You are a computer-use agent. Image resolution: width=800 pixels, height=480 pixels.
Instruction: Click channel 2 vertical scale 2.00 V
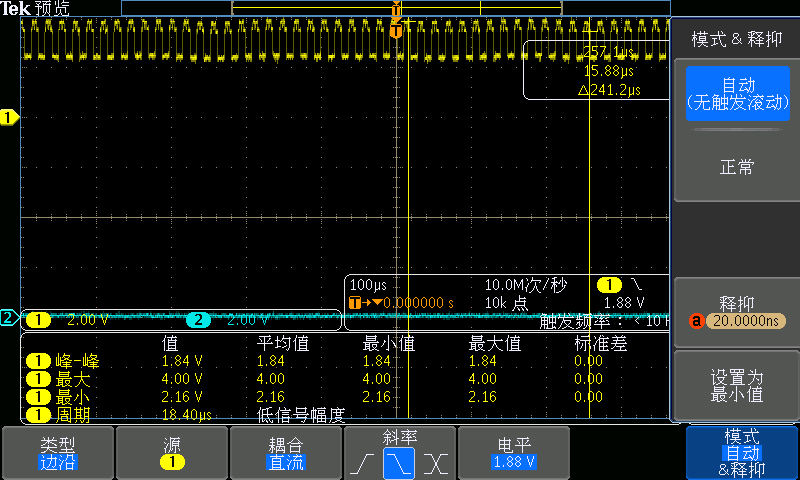coord(247,320)
